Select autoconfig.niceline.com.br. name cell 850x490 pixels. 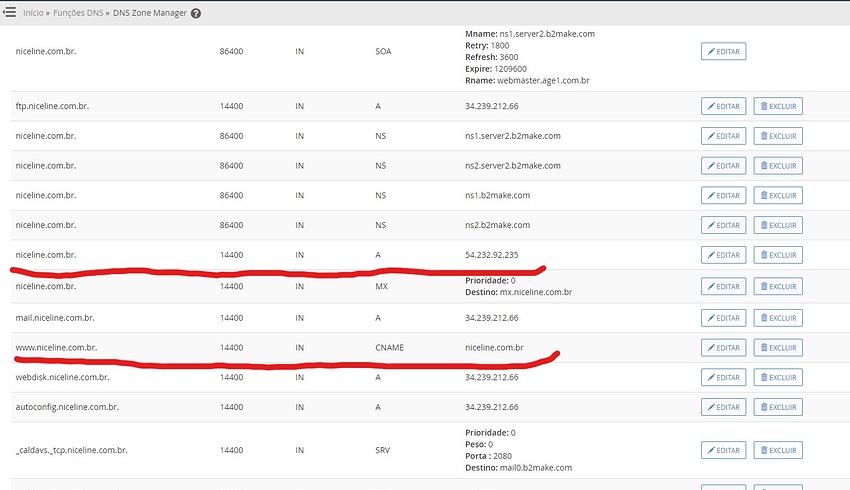click(67, 408)
